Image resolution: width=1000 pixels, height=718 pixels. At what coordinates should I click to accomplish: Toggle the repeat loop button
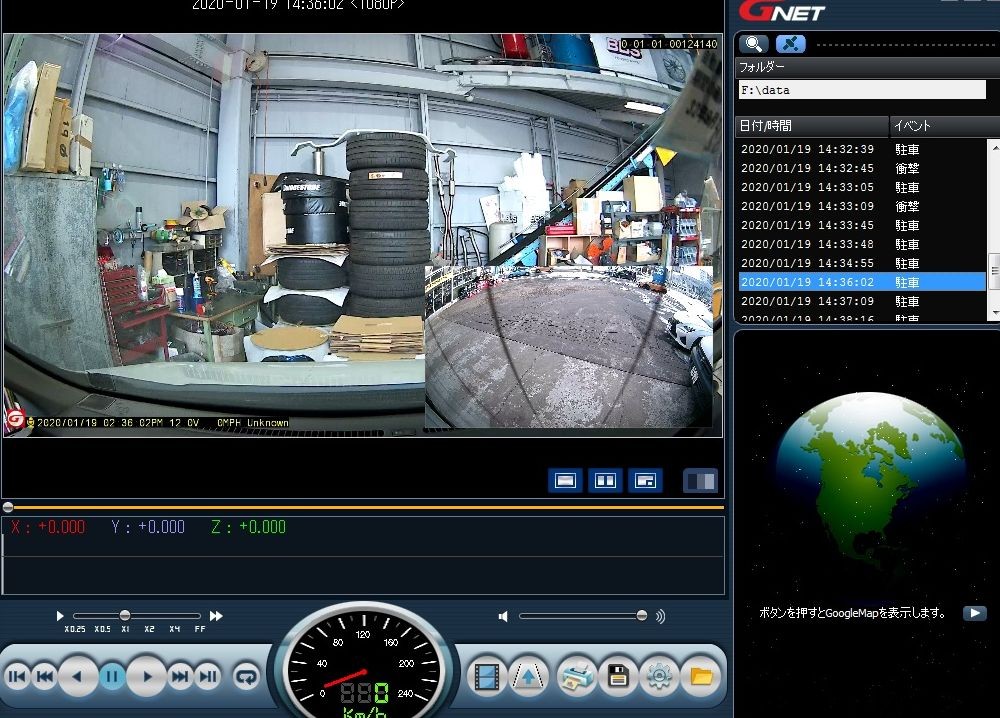tap(246, 676)
